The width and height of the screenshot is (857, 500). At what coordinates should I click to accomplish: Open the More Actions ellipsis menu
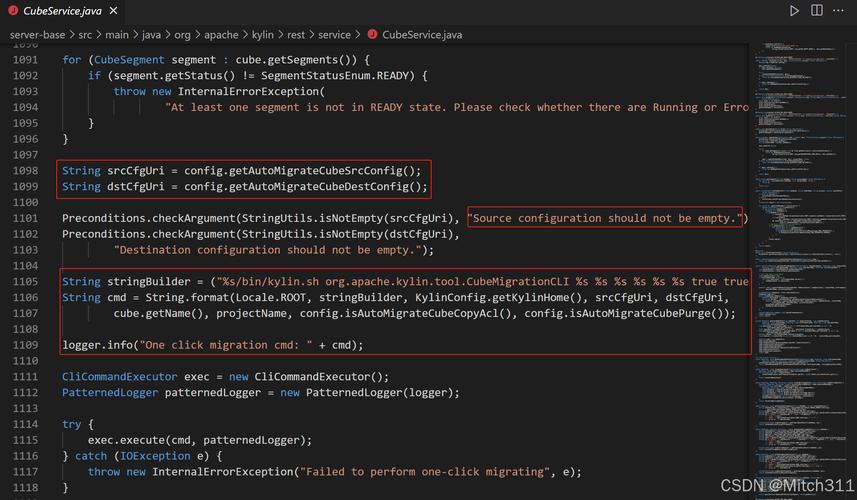click(x=840, y=11)
